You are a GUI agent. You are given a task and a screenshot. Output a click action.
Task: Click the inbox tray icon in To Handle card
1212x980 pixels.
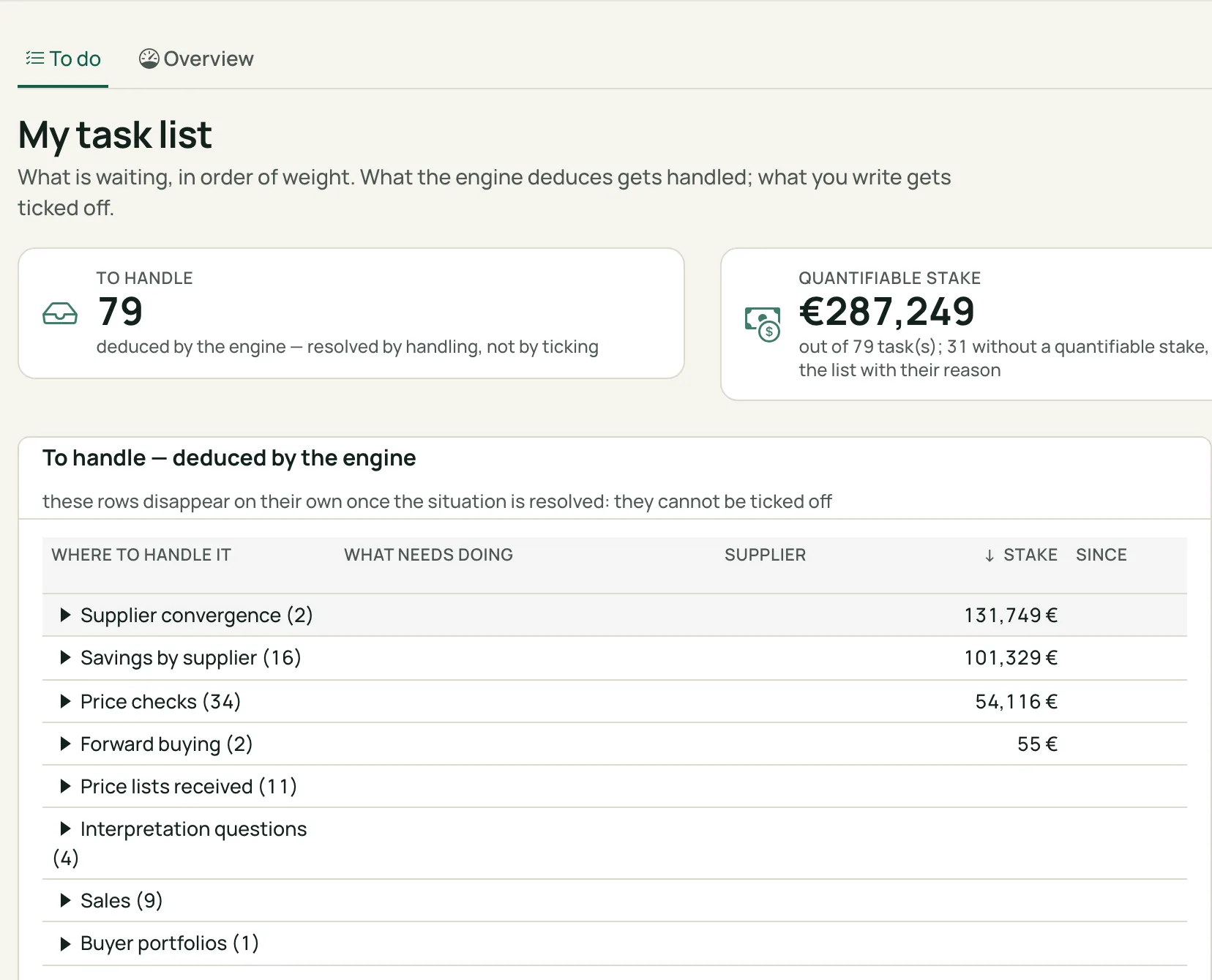click(60, 313)
